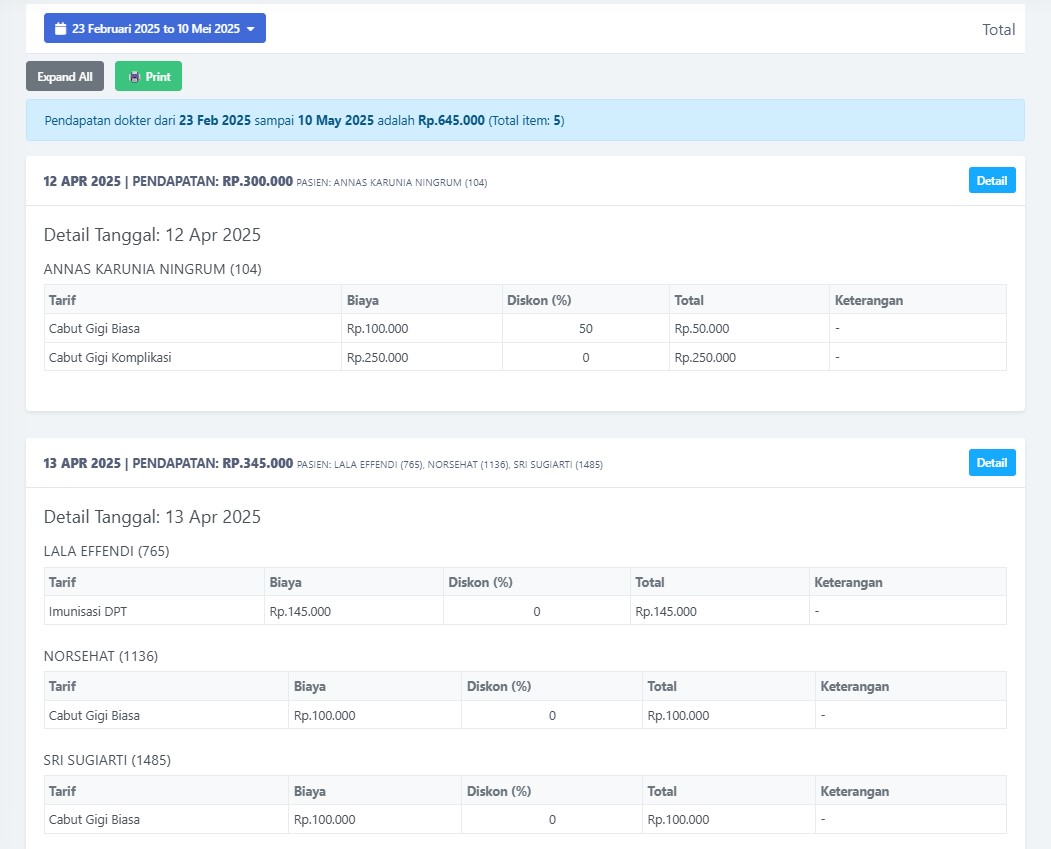1051x849 pixels.
Task: Open Detail for the 12 Apr 2025 entry
Action: [991, 181]
